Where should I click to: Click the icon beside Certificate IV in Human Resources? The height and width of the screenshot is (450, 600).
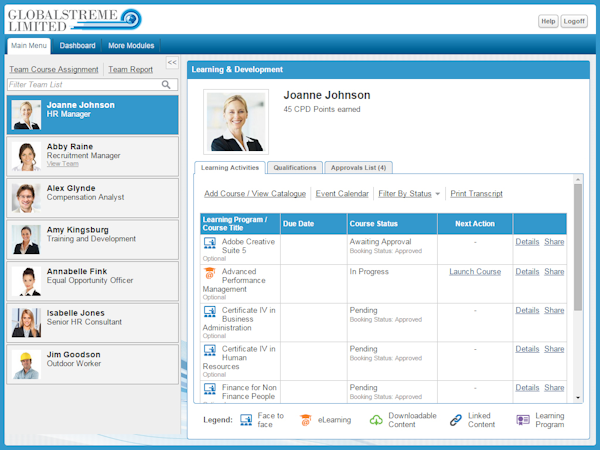tap(210, 350)
